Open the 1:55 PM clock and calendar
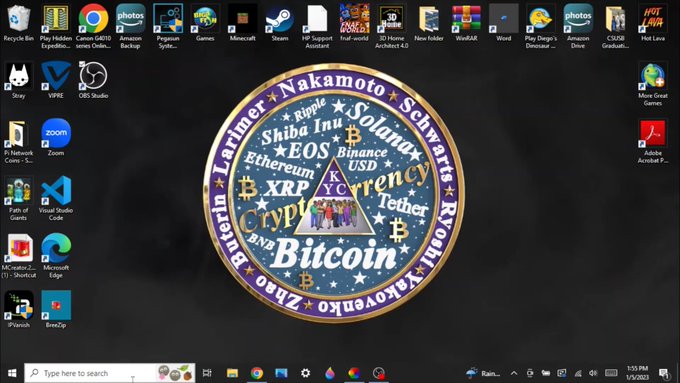This screenshot has height=383, width=680. [637, 373]
